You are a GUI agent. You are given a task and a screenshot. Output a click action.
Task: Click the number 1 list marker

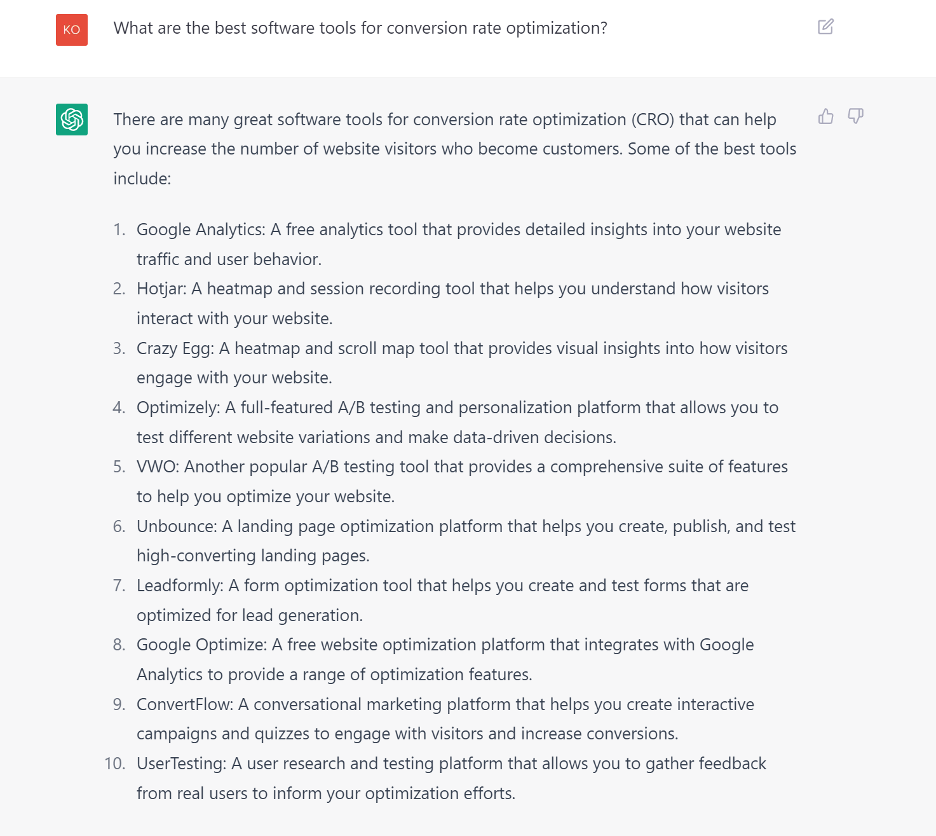(x=119, y=230)
